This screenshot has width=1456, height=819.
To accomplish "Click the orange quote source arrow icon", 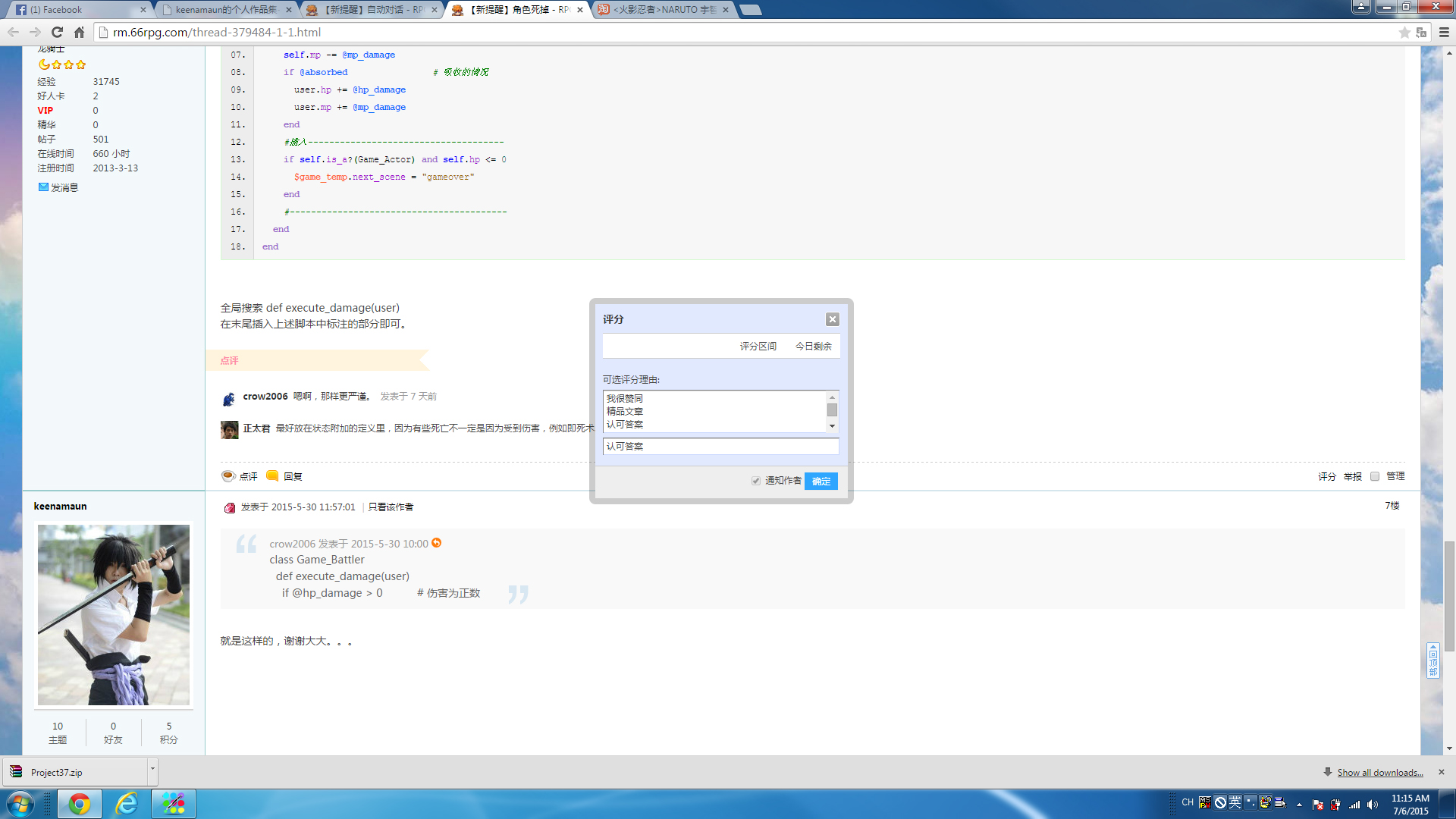I will [437, 543].
